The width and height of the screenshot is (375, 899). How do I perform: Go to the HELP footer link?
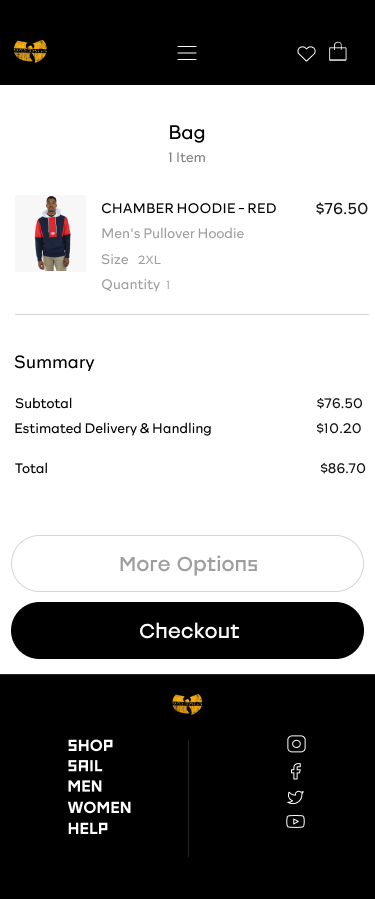click(88, 828)
